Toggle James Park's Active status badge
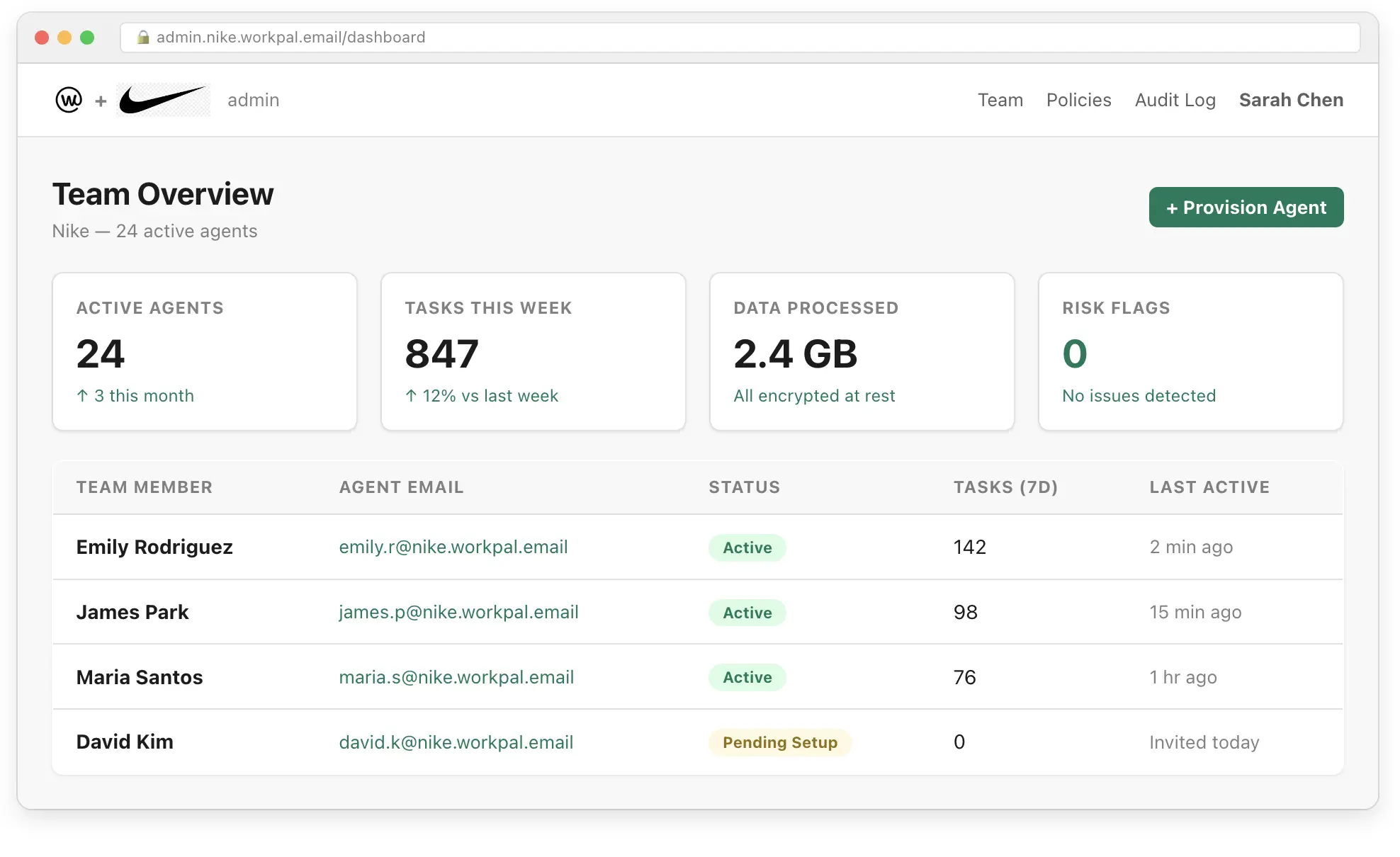This screenshot has height=857, width=1400. click(x=747, y=612)
